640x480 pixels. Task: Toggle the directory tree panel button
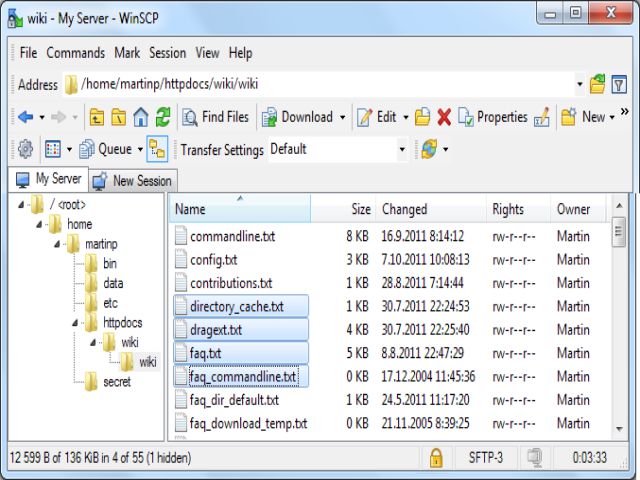[157, 149]
